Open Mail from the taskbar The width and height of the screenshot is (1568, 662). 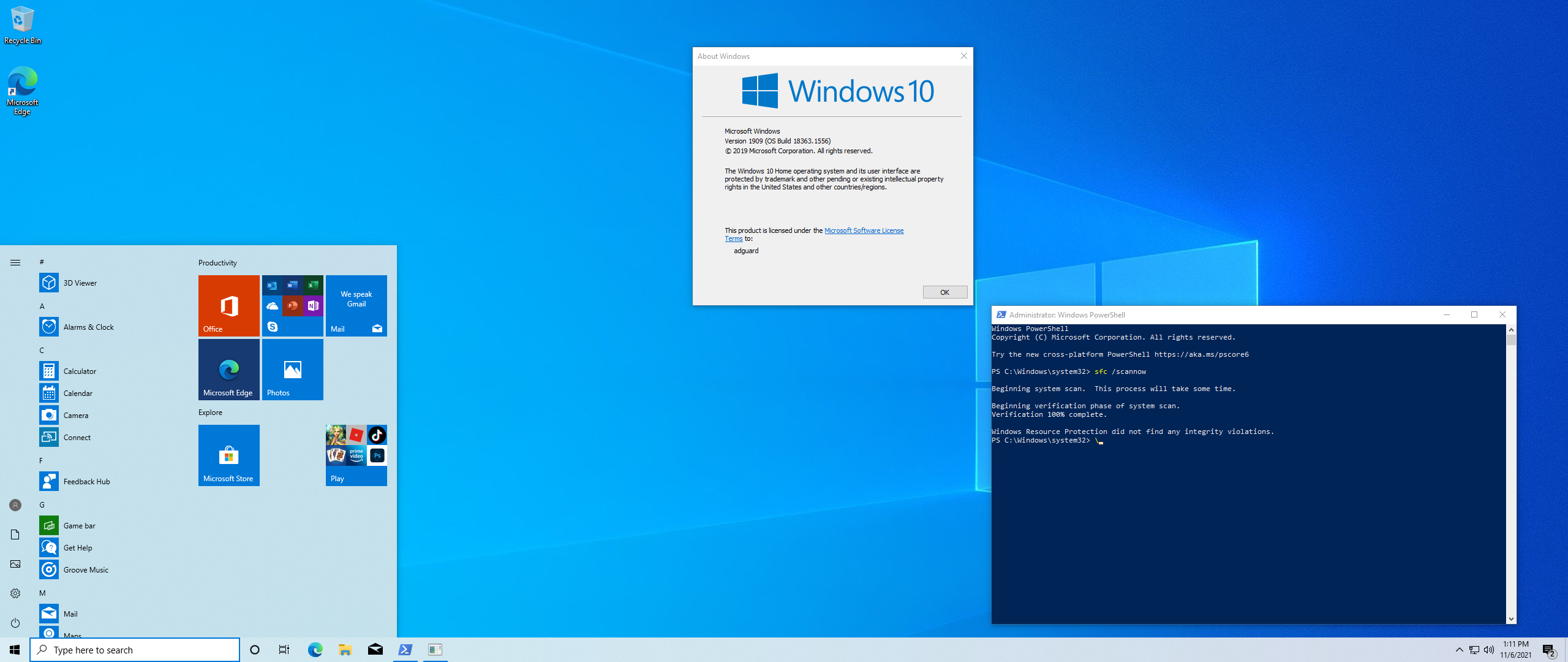pos(375,650)
